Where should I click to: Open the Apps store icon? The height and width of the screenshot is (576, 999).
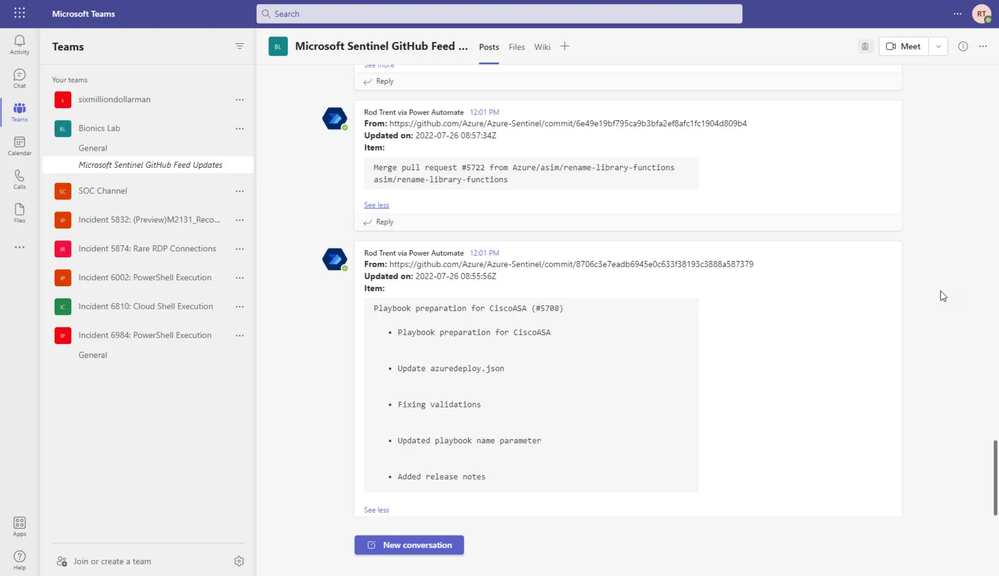[20, 526]
